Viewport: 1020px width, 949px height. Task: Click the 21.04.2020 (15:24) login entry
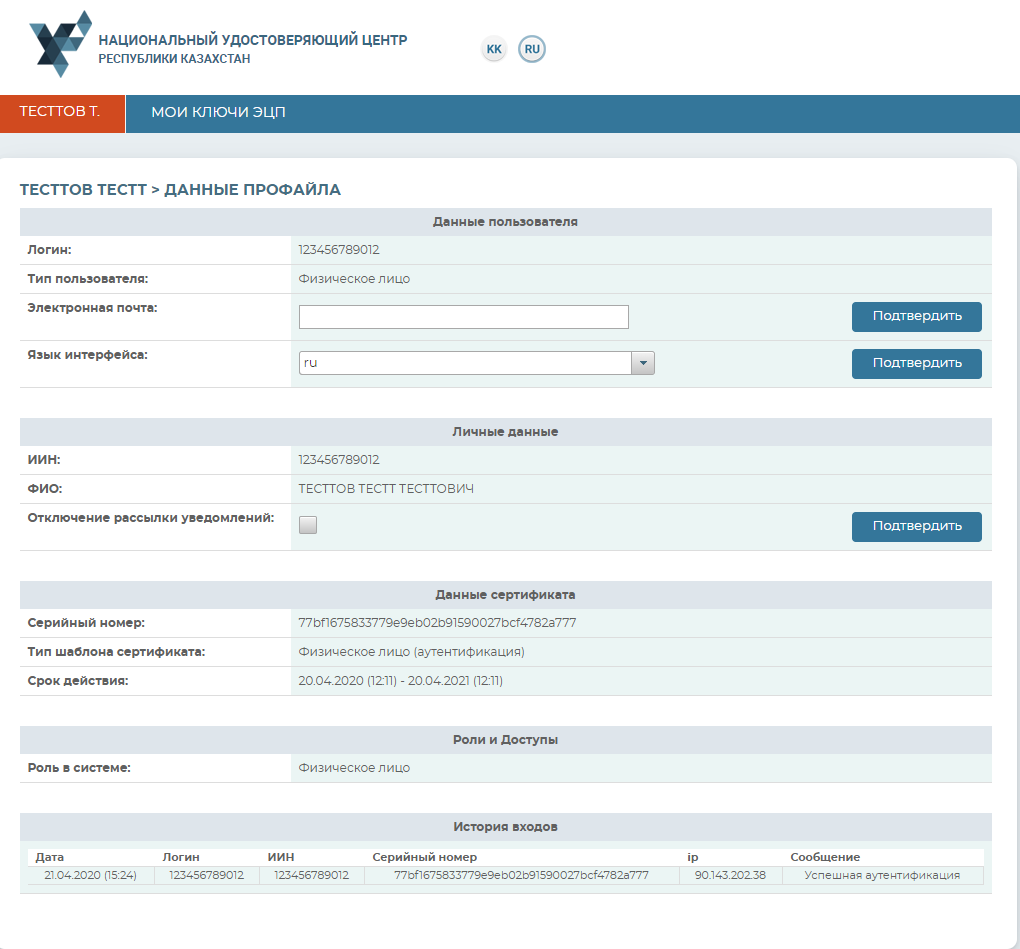click(x=90, y=875)
